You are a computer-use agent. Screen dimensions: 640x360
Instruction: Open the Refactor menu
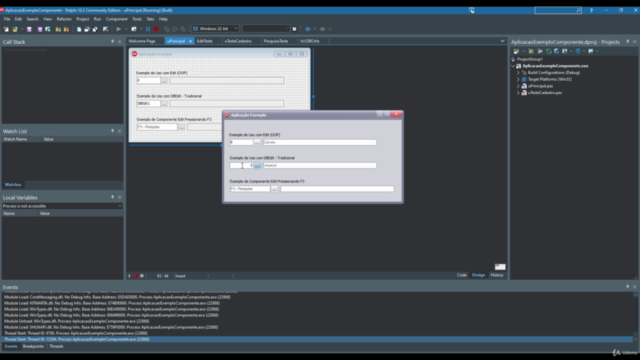(x=64, y=19)
